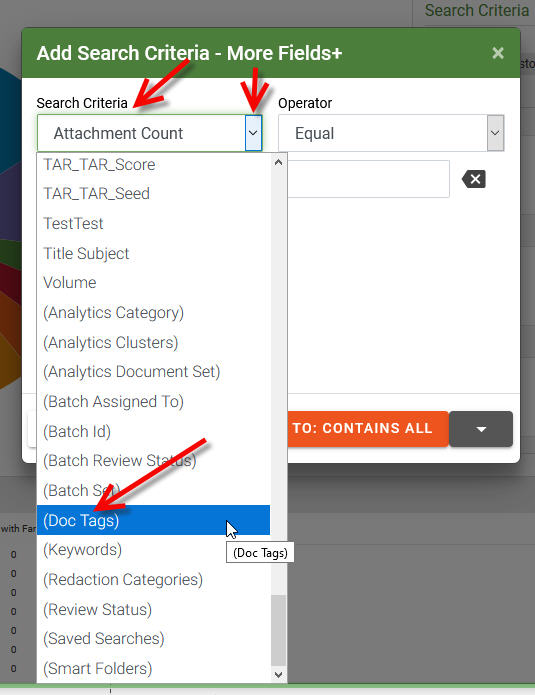Click the list scrollbar down arrow
The height and width of the screenshot is (695, 535).
coord(278,675)
